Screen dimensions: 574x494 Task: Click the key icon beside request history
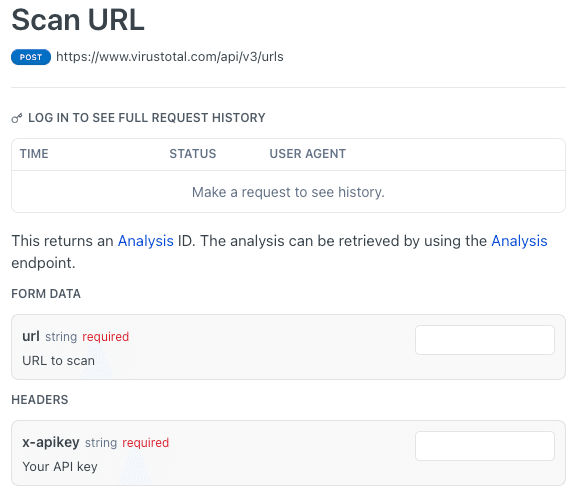tap(16, 118)
